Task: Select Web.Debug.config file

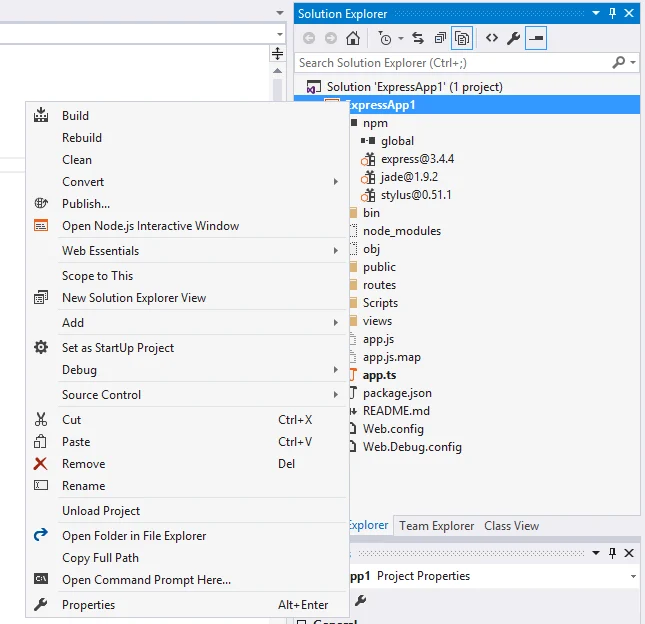Action: (x=412, y=447)
